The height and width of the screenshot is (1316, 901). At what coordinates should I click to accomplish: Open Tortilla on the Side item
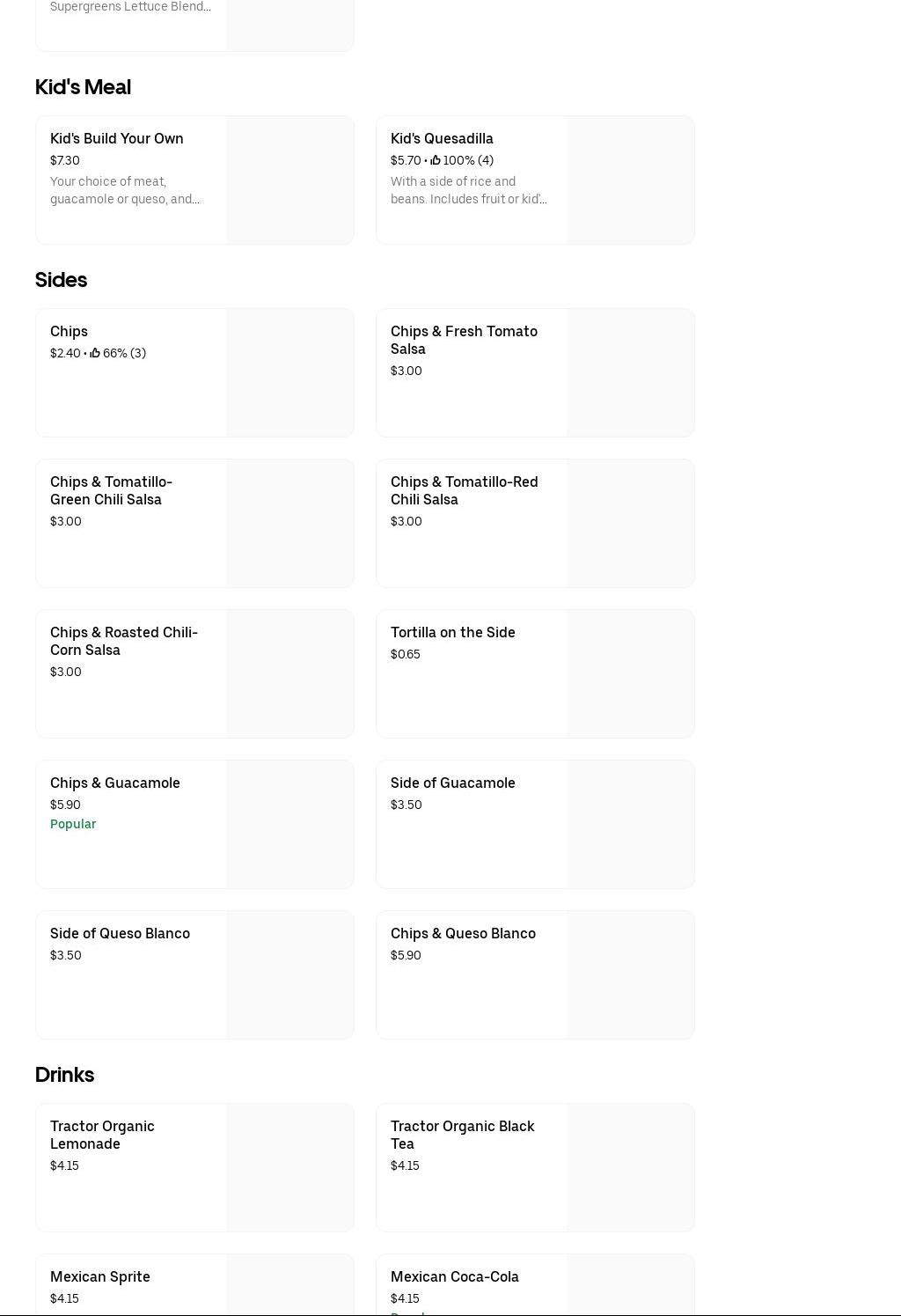coord(453,633)
